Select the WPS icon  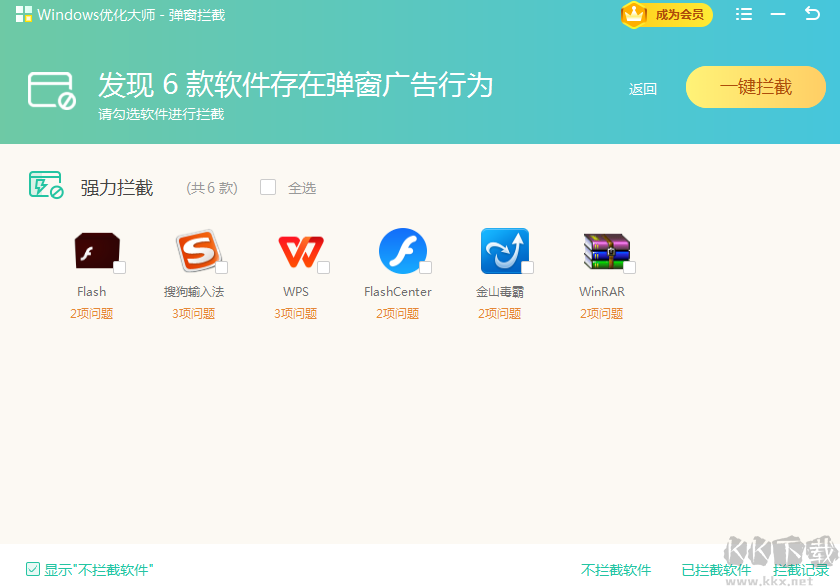[299, 251]
